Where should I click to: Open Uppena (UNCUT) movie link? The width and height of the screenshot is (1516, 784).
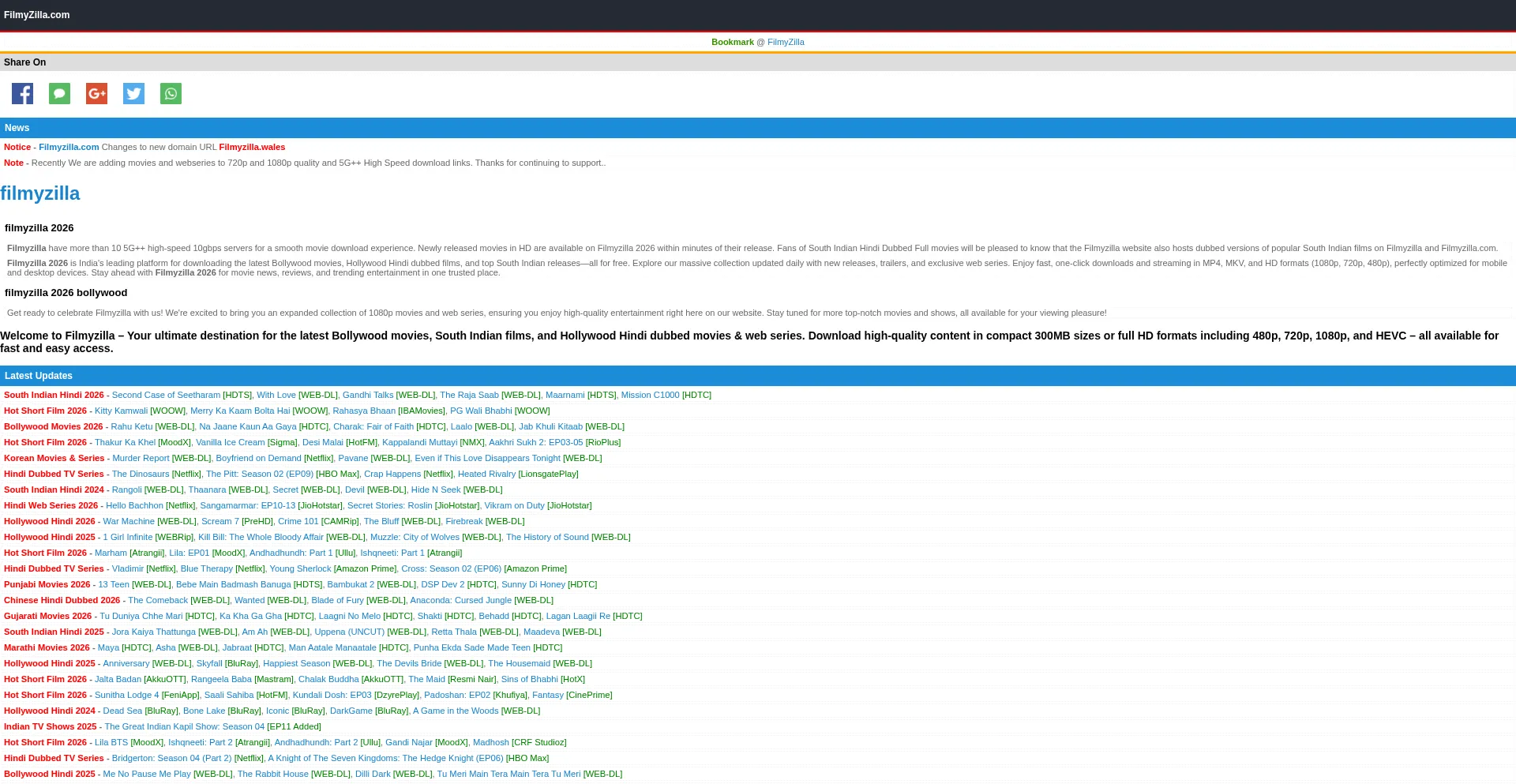click(x=349, y=632)
